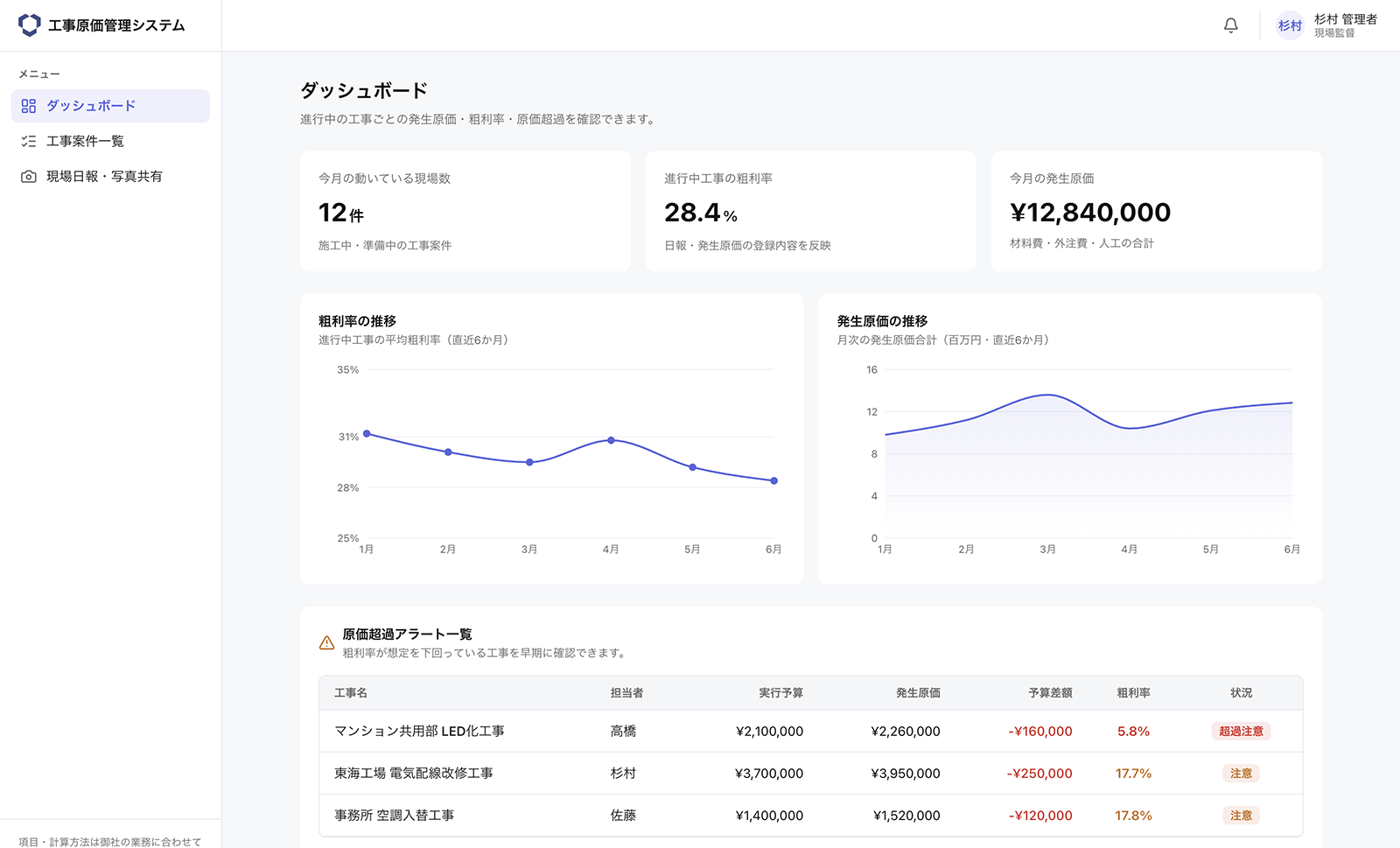Click the 2月 data point on 粗利率 chart

tap(448, 452)
